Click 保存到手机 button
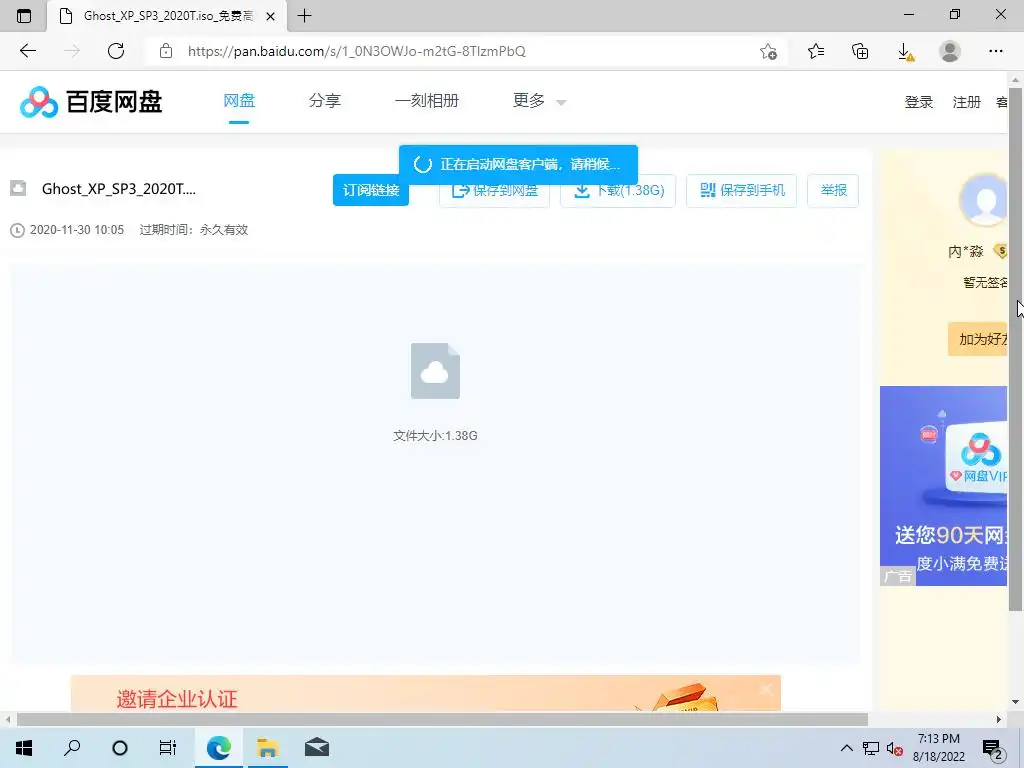 click(741, 191)
